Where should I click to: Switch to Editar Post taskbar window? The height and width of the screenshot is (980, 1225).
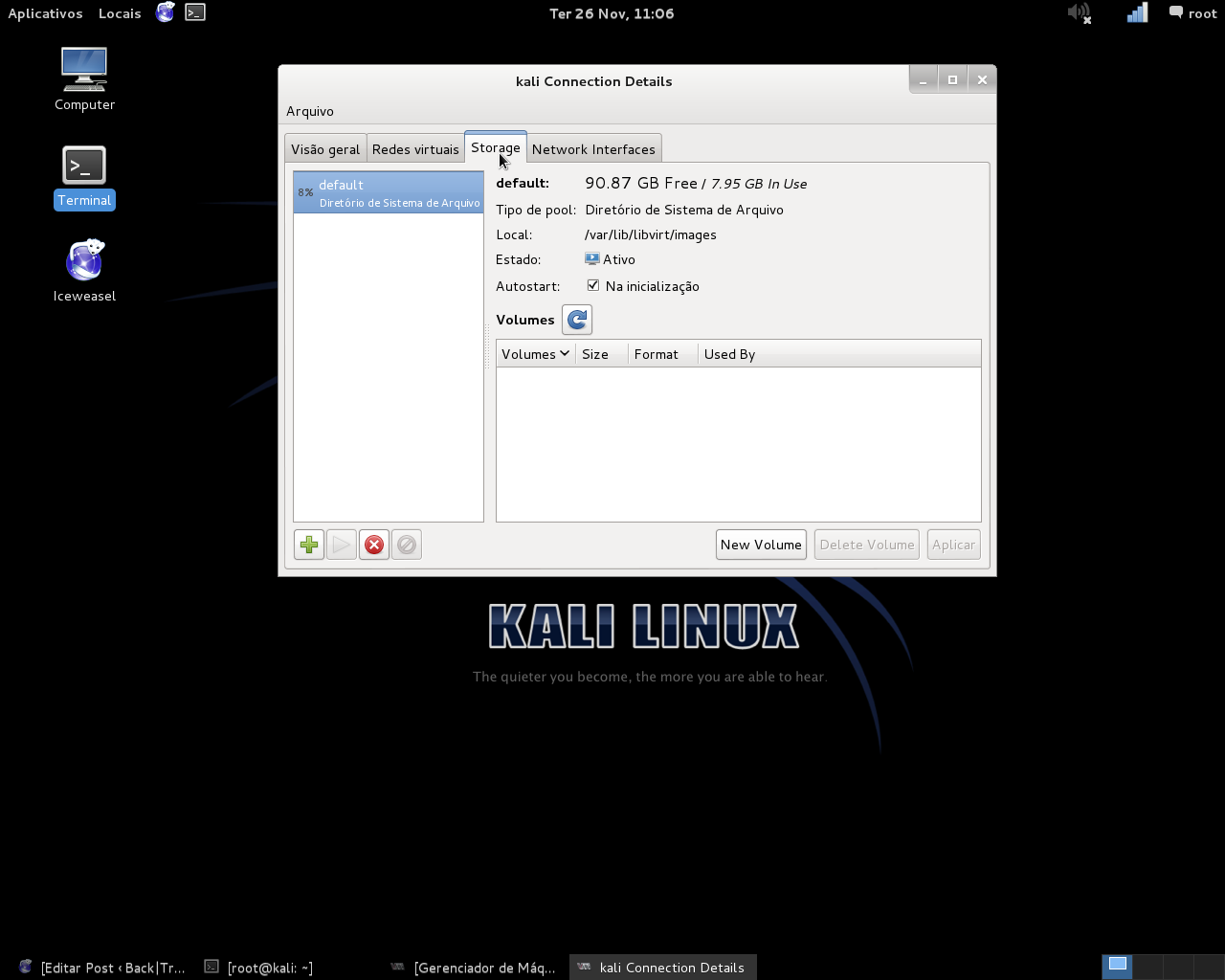101,968
